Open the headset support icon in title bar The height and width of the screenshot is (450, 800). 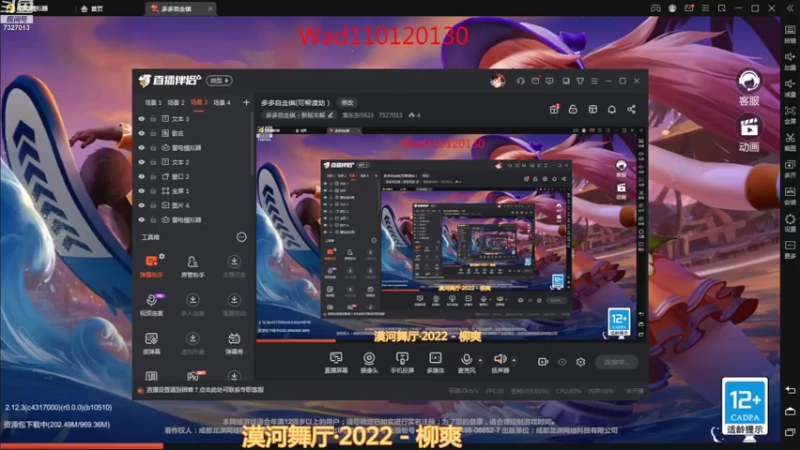pyautogui.click(x=520, y=81)
